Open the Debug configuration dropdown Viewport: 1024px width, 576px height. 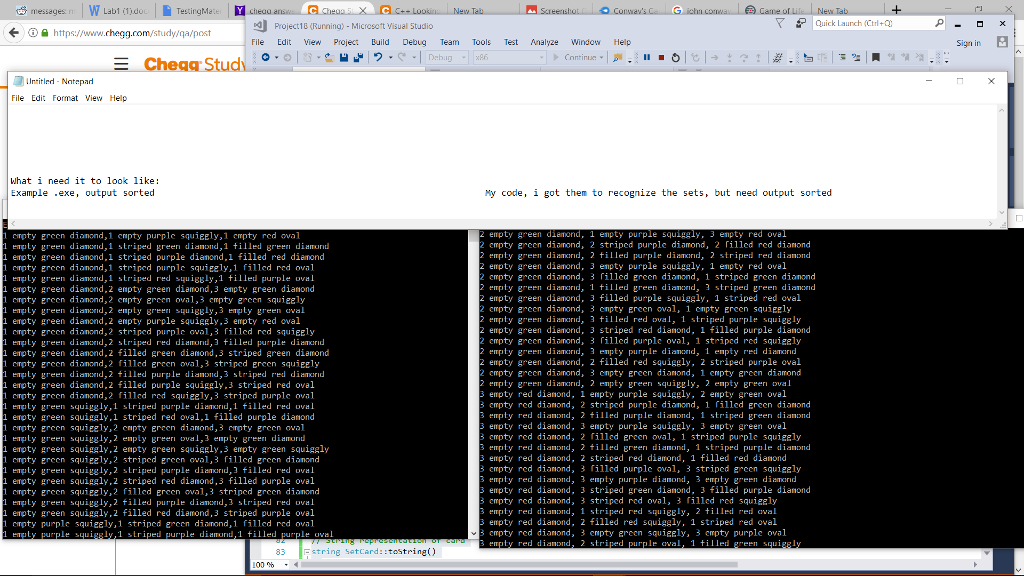point(446,57)
